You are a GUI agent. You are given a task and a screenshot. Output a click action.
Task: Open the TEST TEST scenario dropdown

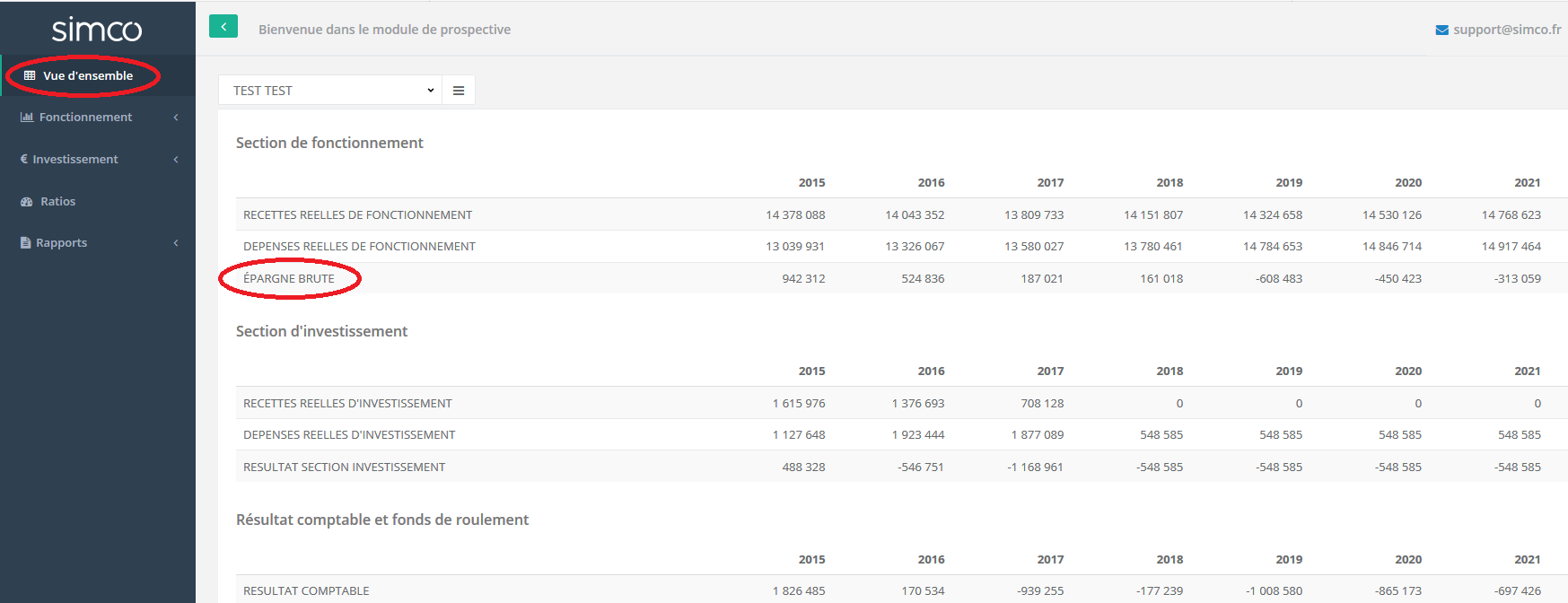pos(330,91)
